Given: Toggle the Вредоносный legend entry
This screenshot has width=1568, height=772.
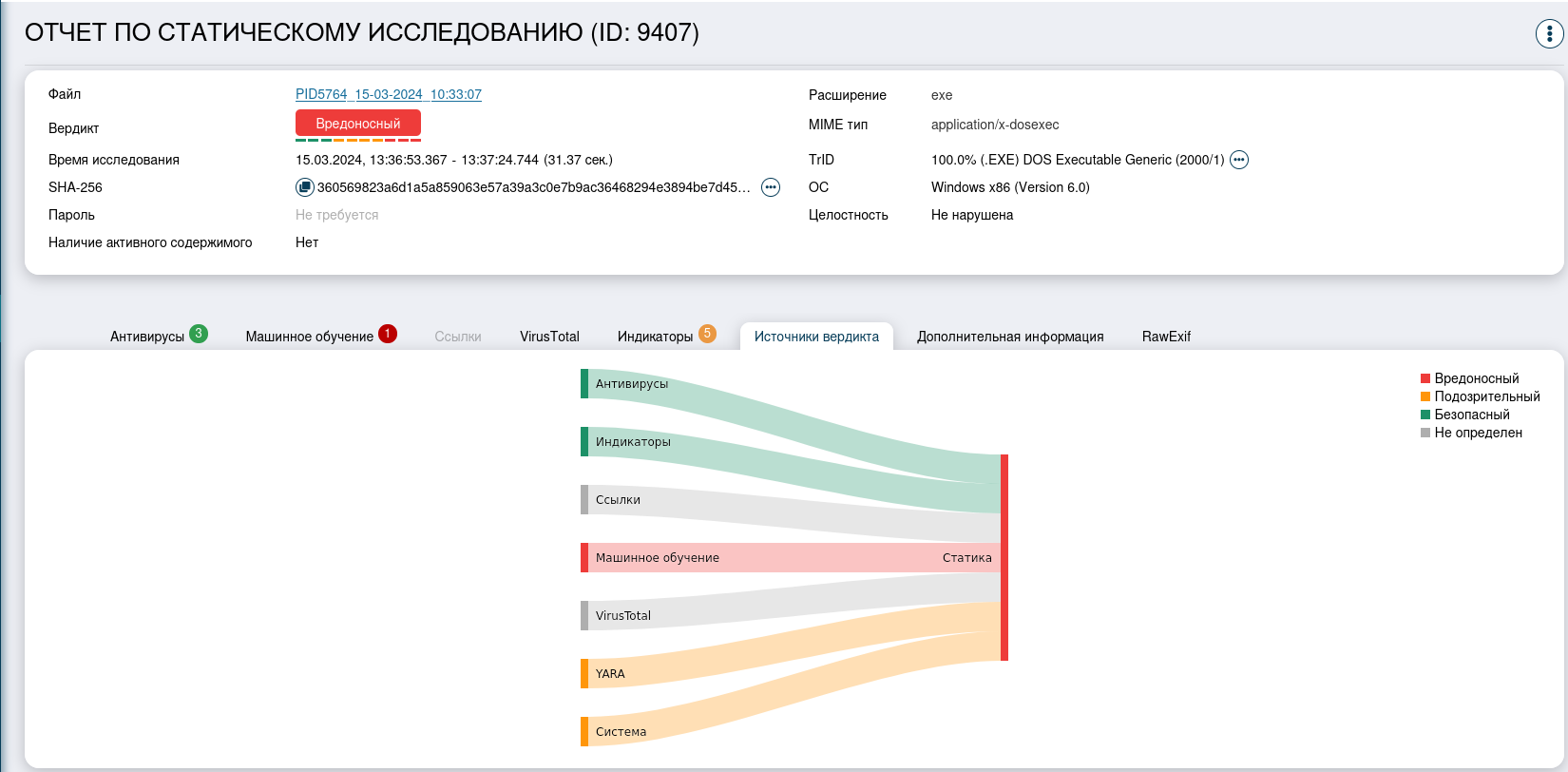Looking at the screenshot, I should tap(1476, 378).
